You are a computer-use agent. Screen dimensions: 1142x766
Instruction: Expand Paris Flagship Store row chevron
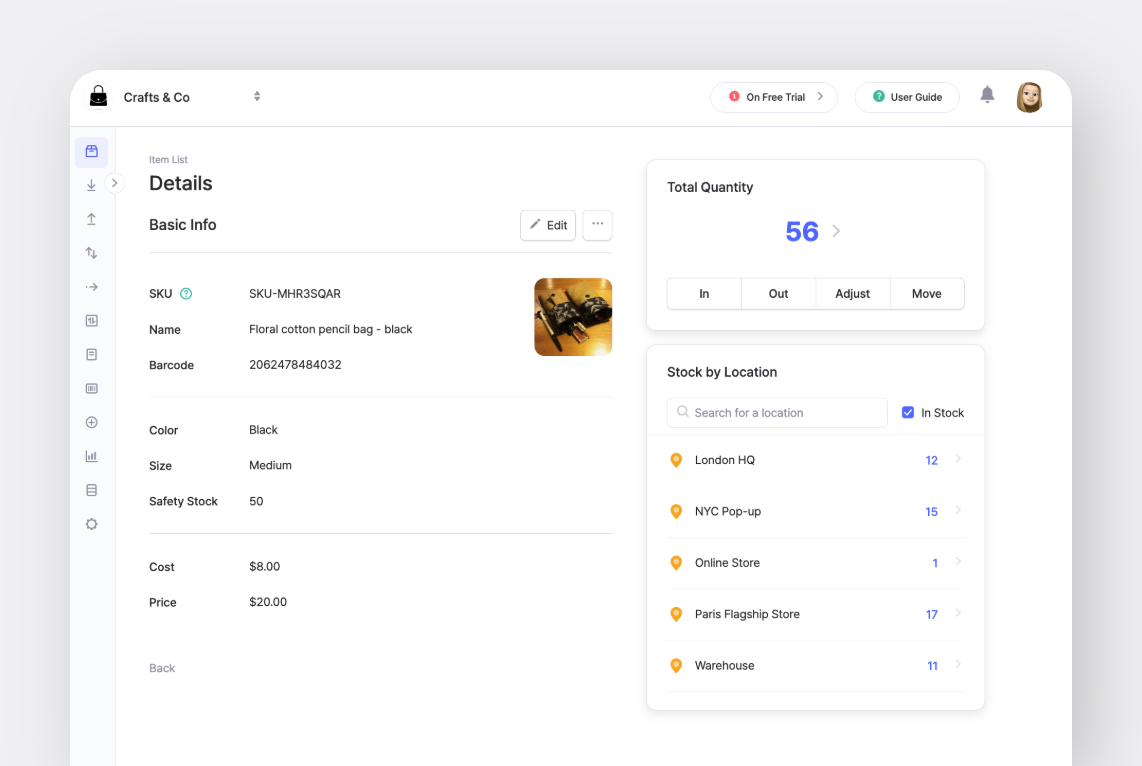coord(958,613)
